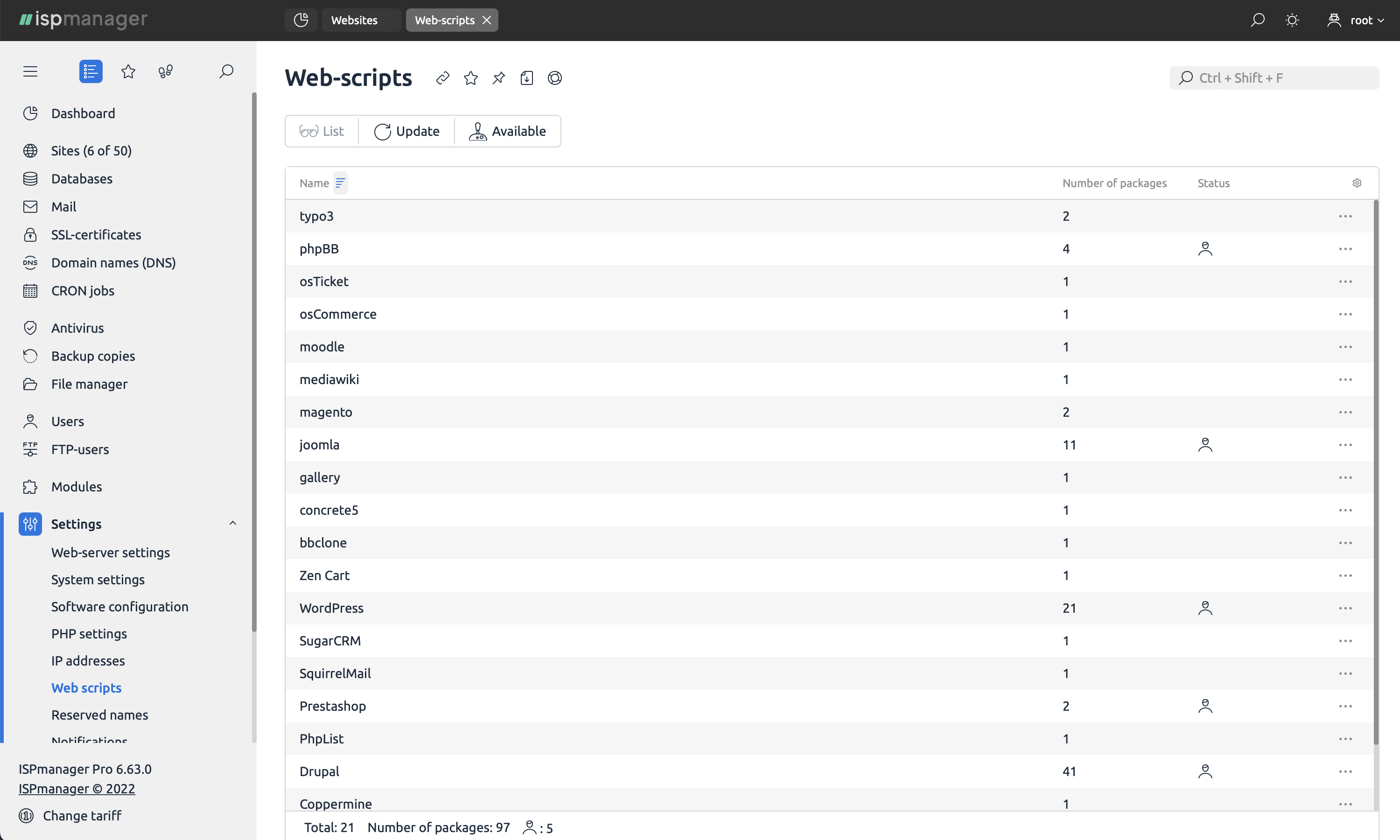
Task: Collapse the Settings sidebar section
Action: [x=232, y=524]
